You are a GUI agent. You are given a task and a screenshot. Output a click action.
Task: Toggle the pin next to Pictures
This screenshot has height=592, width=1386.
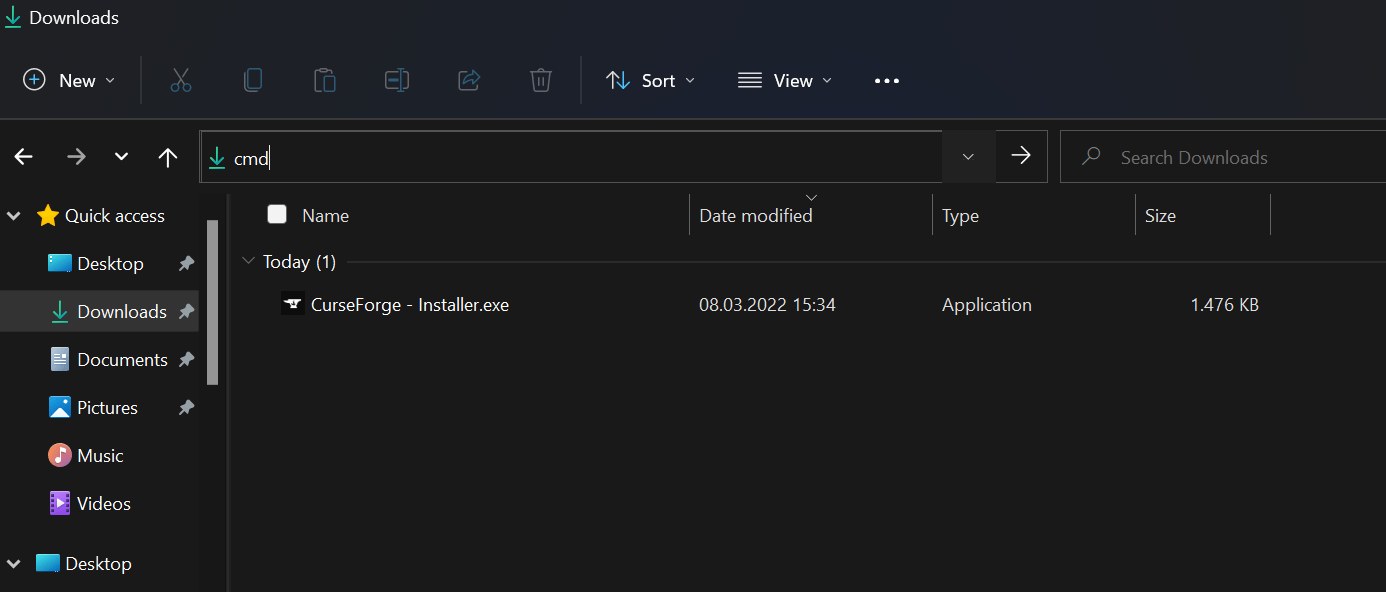pos(186,407)
